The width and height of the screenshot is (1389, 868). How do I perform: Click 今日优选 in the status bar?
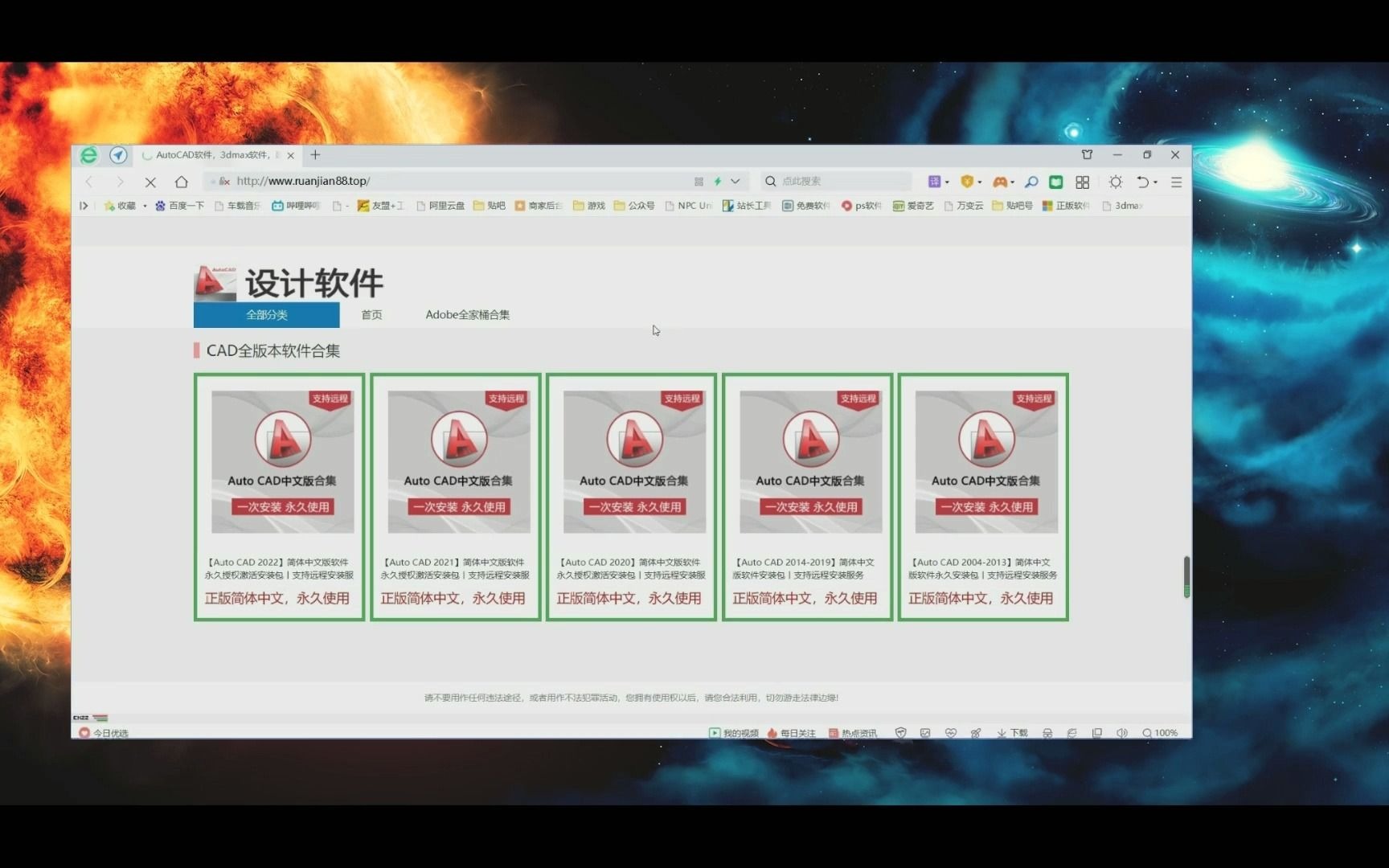click(104, 733)
